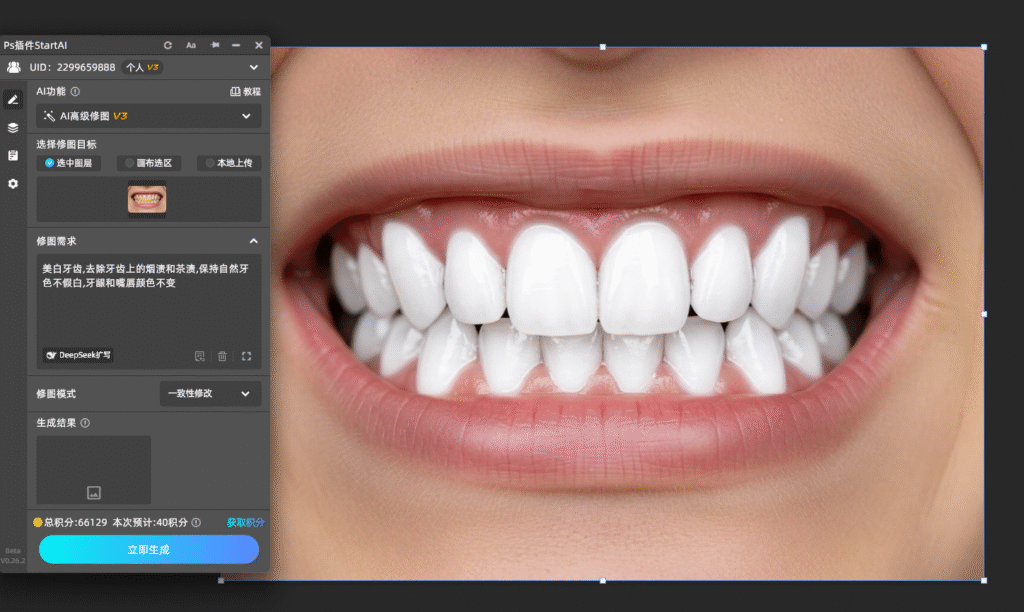This screenshot has height=612, width=1024.
Task: Click the bottom-center transform handle on canvas
Action: click(x=603, y=581)
